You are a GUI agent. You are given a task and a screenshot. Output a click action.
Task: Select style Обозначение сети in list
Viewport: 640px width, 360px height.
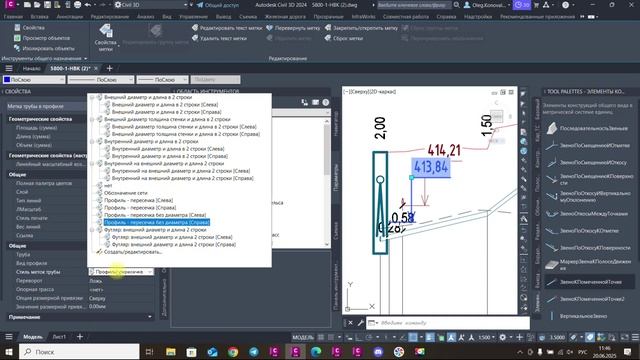(125, 193)
